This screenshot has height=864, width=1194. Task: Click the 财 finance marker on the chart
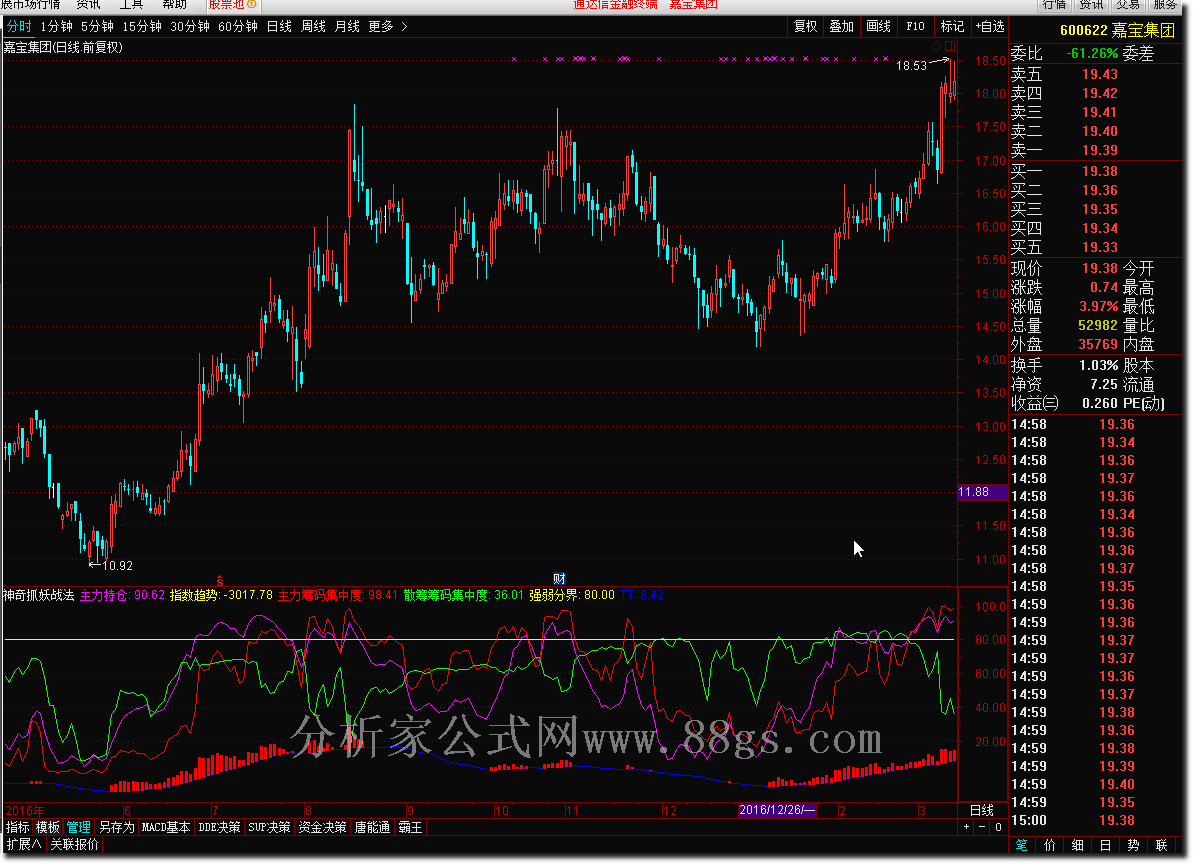[x=559, y=579]
